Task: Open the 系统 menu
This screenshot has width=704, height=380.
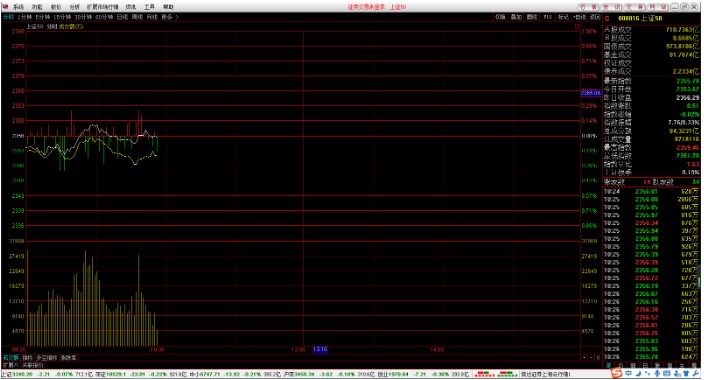Action: click(18, 7)
